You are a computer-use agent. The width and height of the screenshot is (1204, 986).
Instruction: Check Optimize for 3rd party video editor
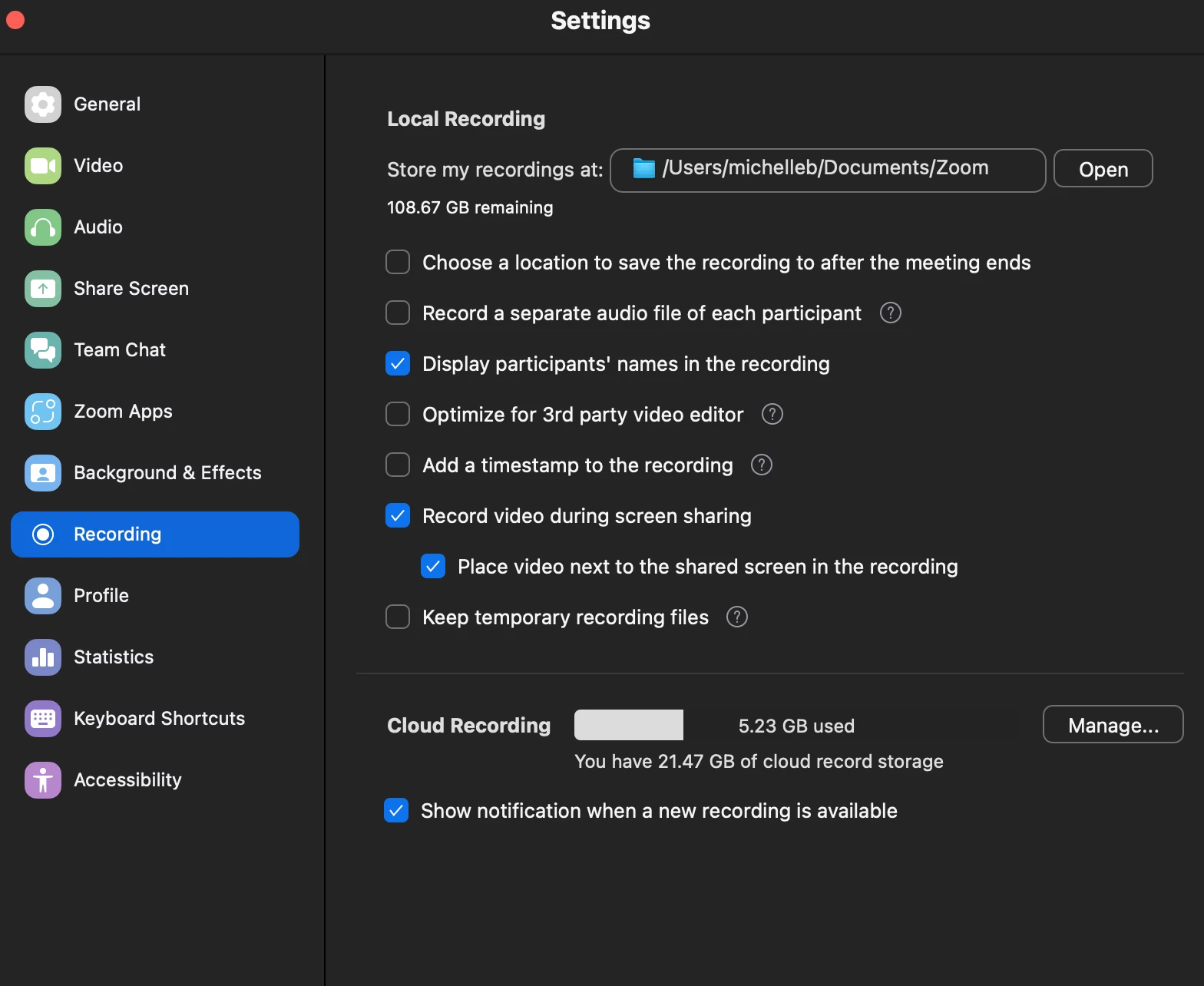(398, 415)
